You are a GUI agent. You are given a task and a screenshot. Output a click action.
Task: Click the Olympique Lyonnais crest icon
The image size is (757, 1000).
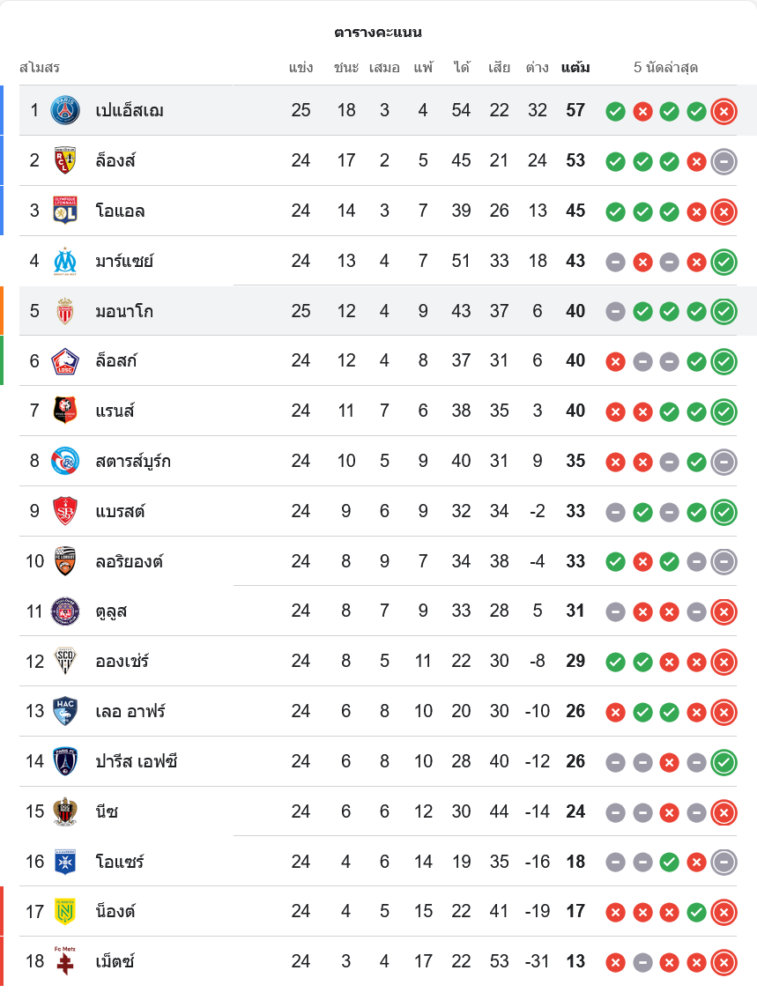coord(66,210)
